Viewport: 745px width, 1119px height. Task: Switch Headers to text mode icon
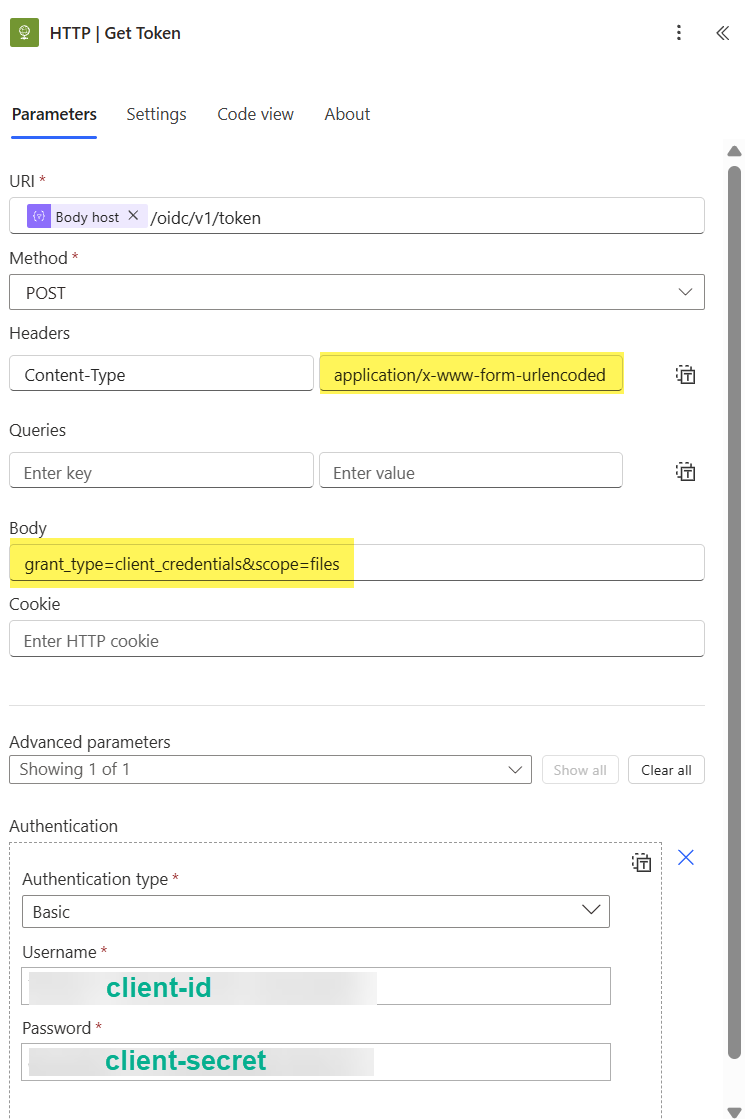coord(686,375)
